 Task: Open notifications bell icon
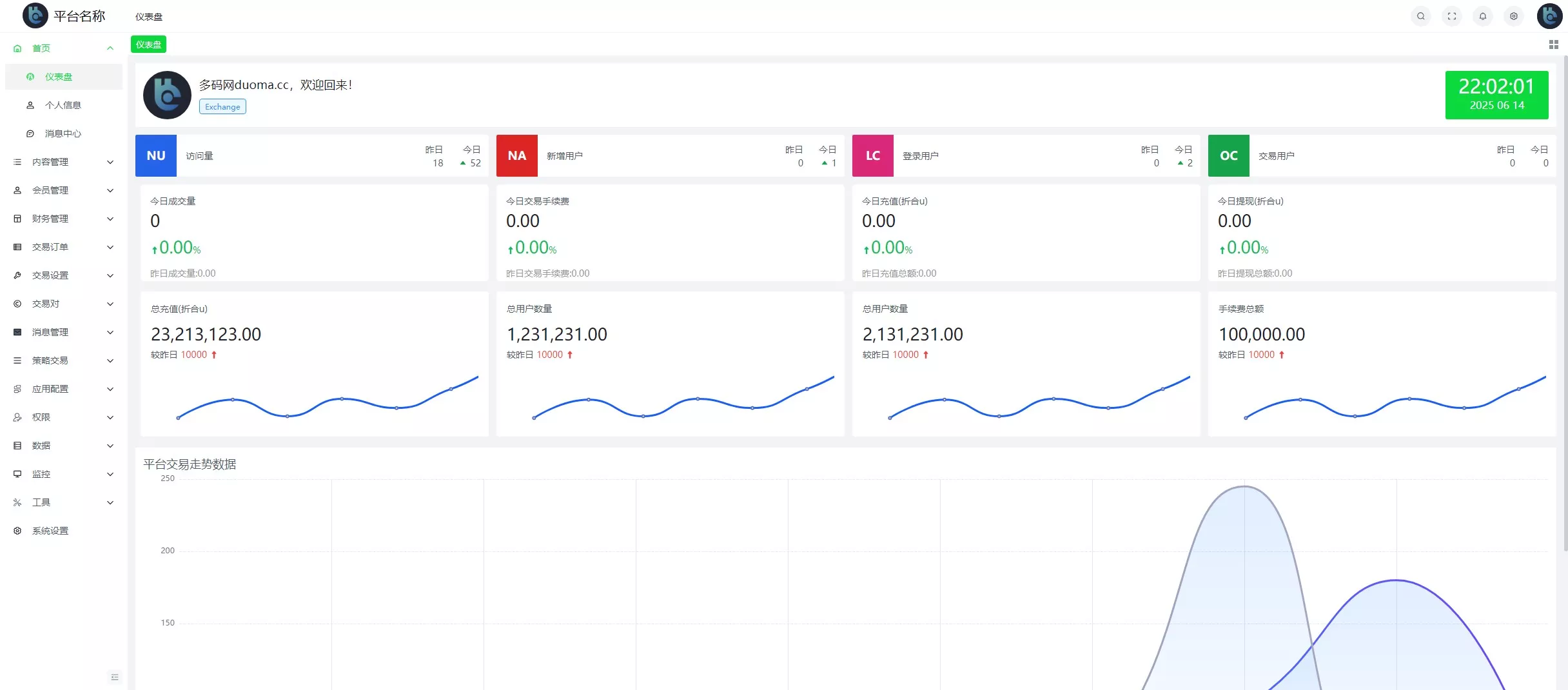click(1482, 16)
